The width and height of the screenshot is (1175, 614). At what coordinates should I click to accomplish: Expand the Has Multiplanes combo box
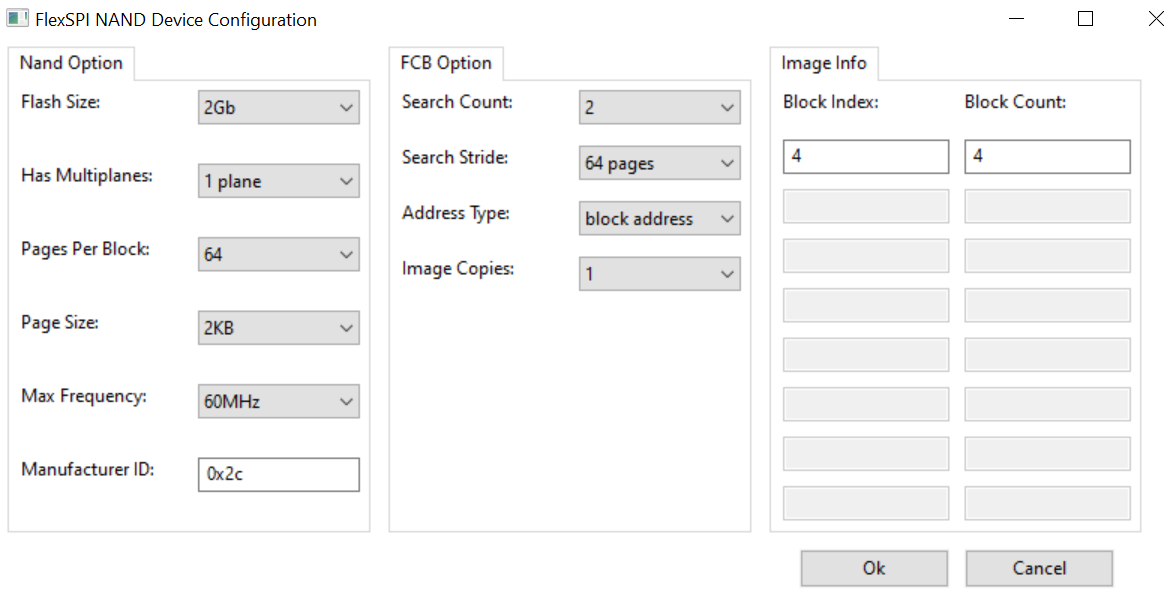pos(278,181)
